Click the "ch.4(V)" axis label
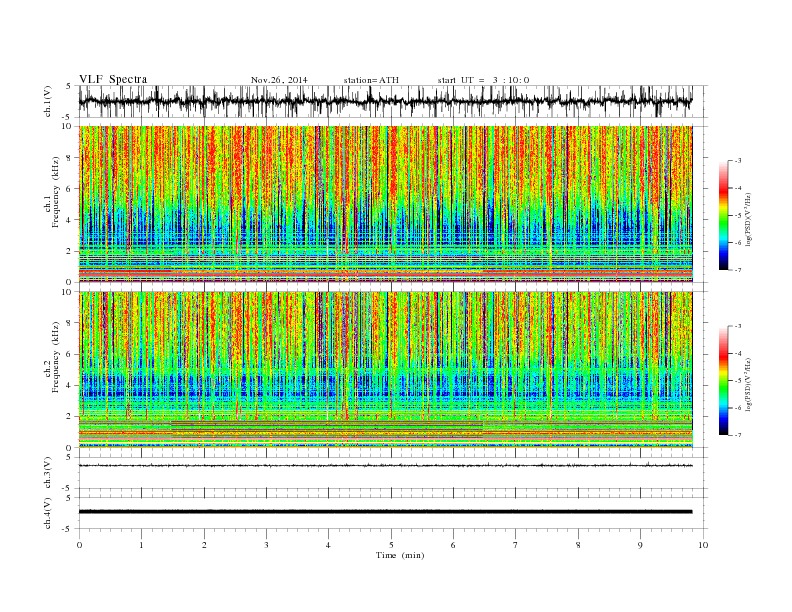The width and height of the screenshot is (792, 612). coord(48,514)
